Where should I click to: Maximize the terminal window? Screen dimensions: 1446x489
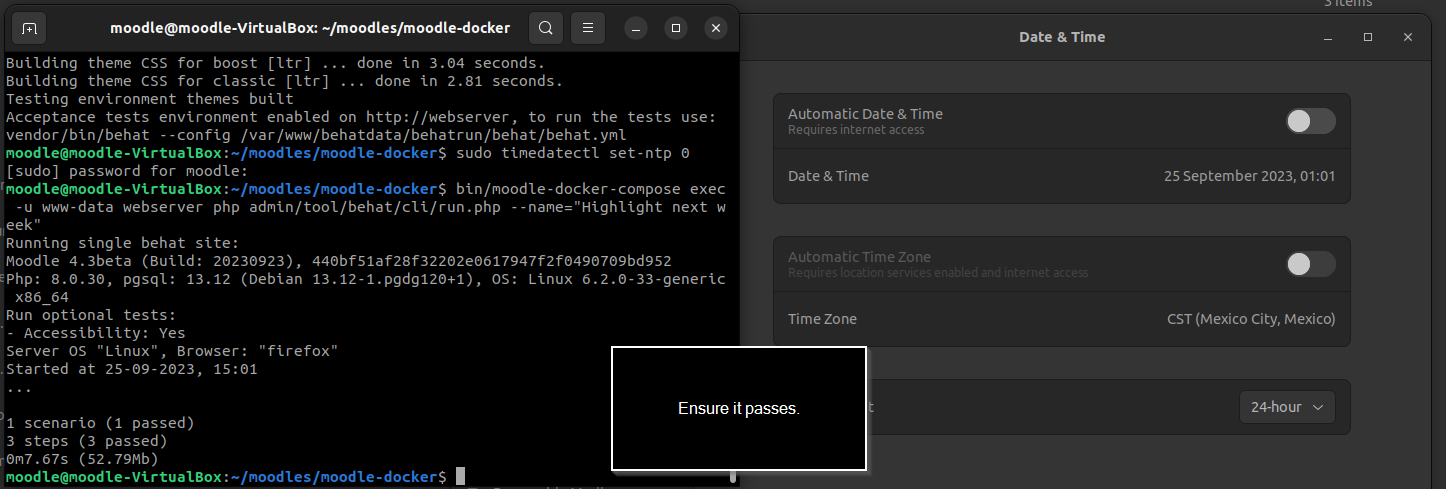676,28
